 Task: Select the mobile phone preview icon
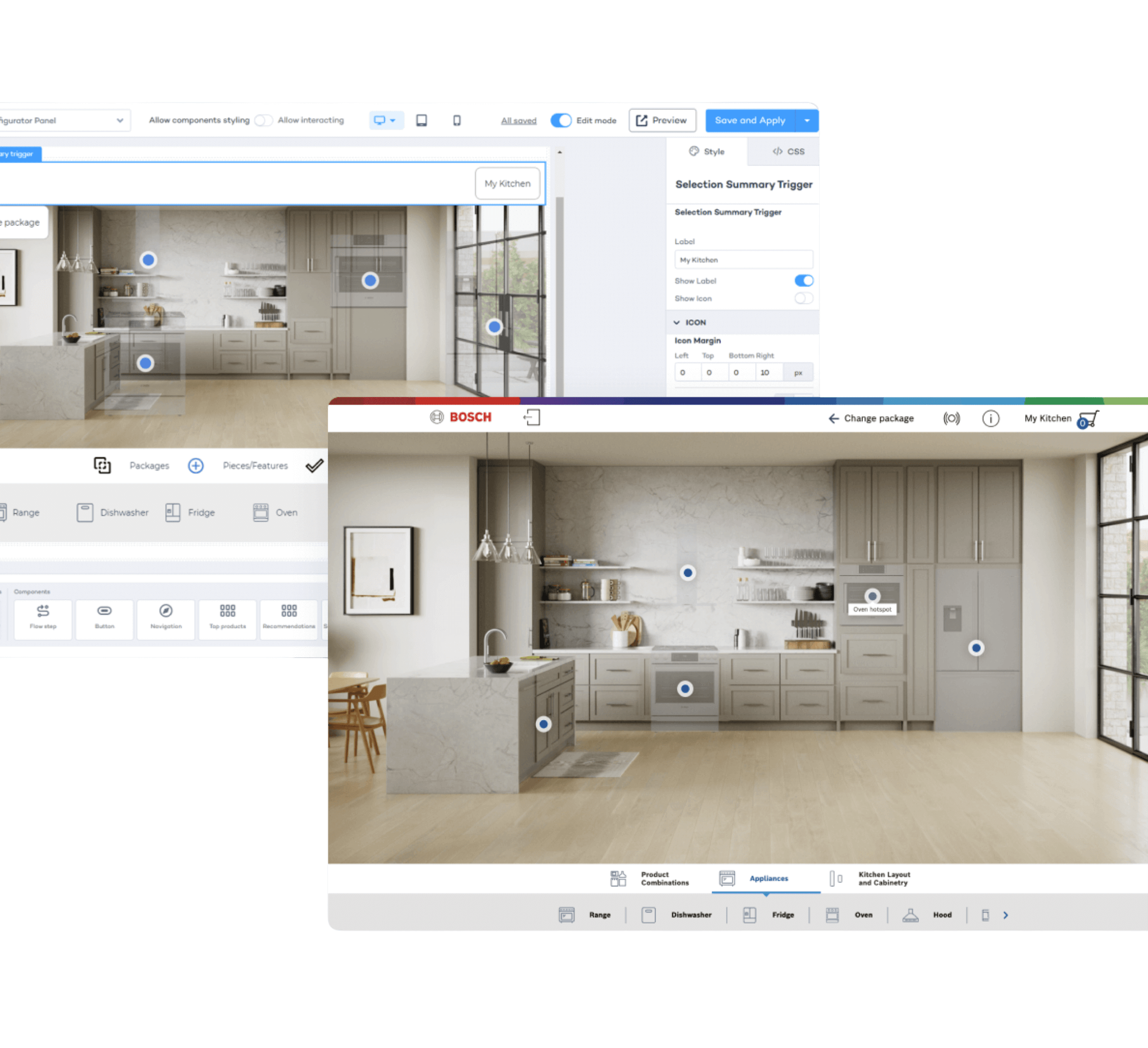[x=457, y=120]
